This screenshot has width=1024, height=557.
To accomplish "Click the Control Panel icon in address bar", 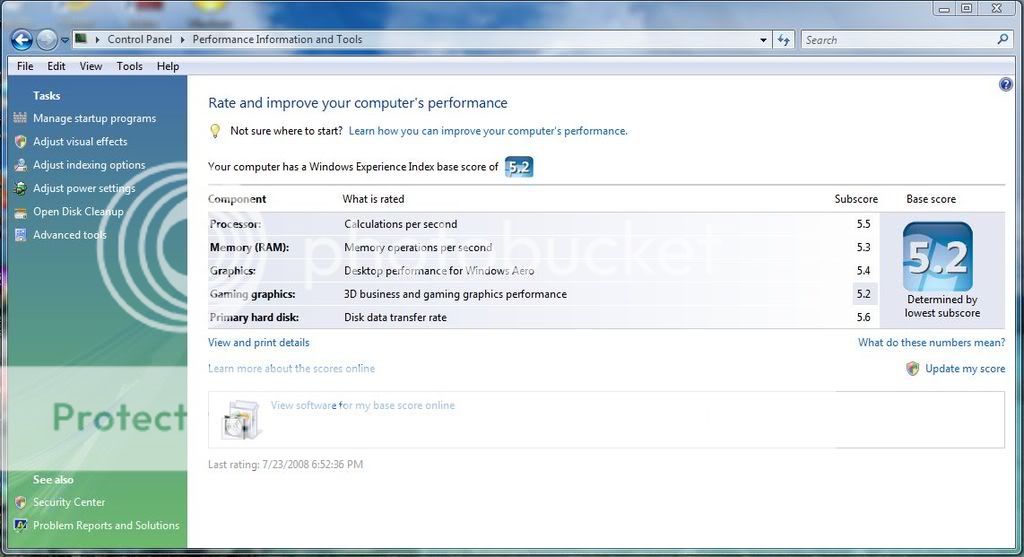I will [81, 39].
